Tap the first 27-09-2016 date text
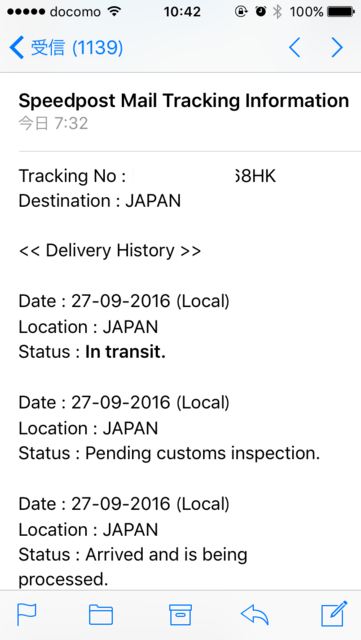Viewport: 361px width, 640px height. 120,301
